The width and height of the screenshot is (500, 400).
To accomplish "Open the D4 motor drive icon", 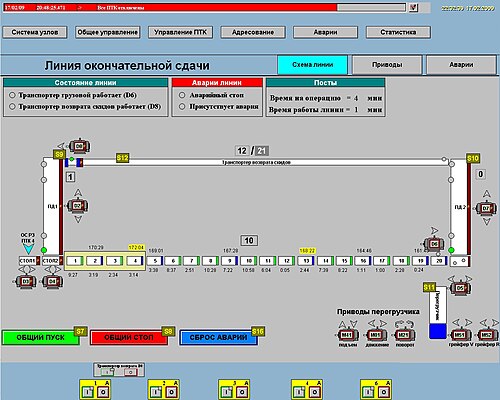I will (x=52, y=281).
